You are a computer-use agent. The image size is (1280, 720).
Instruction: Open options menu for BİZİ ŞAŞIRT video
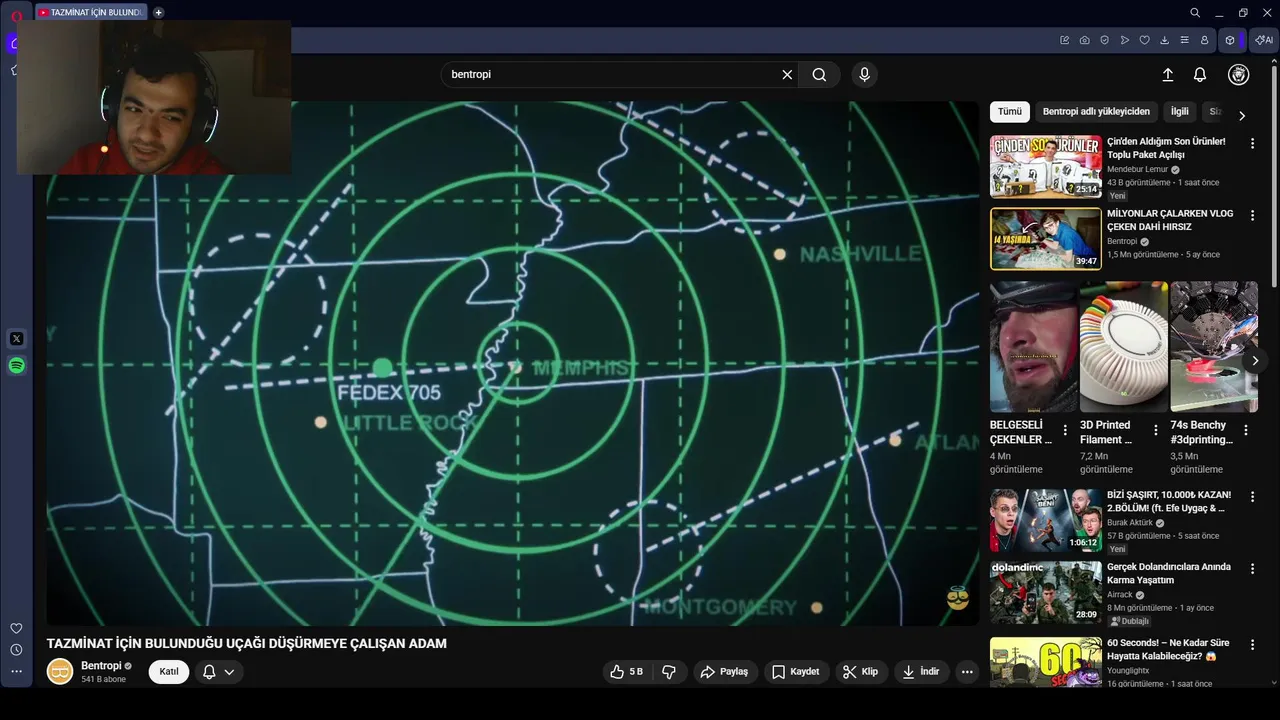(1252, 497)
